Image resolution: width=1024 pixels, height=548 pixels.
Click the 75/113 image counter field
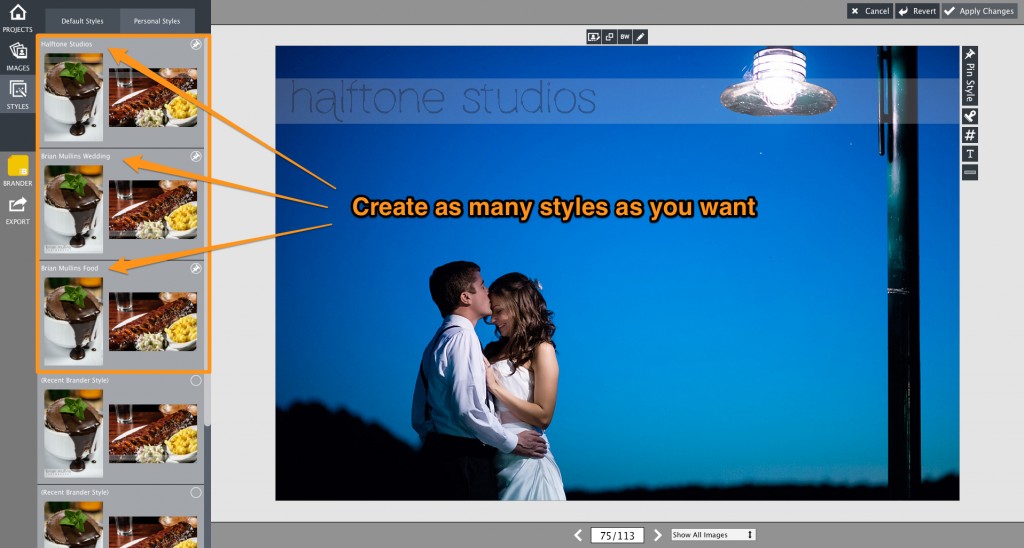tap(617, 536)
